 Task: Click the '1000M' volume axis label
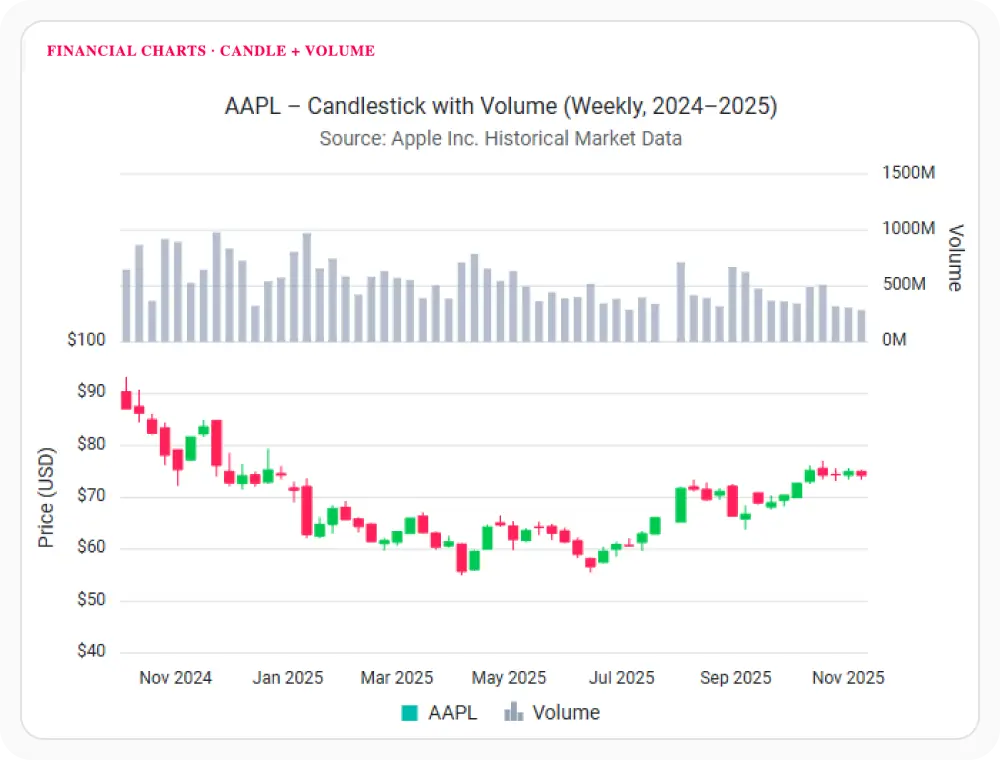click(x=908, y=228)
